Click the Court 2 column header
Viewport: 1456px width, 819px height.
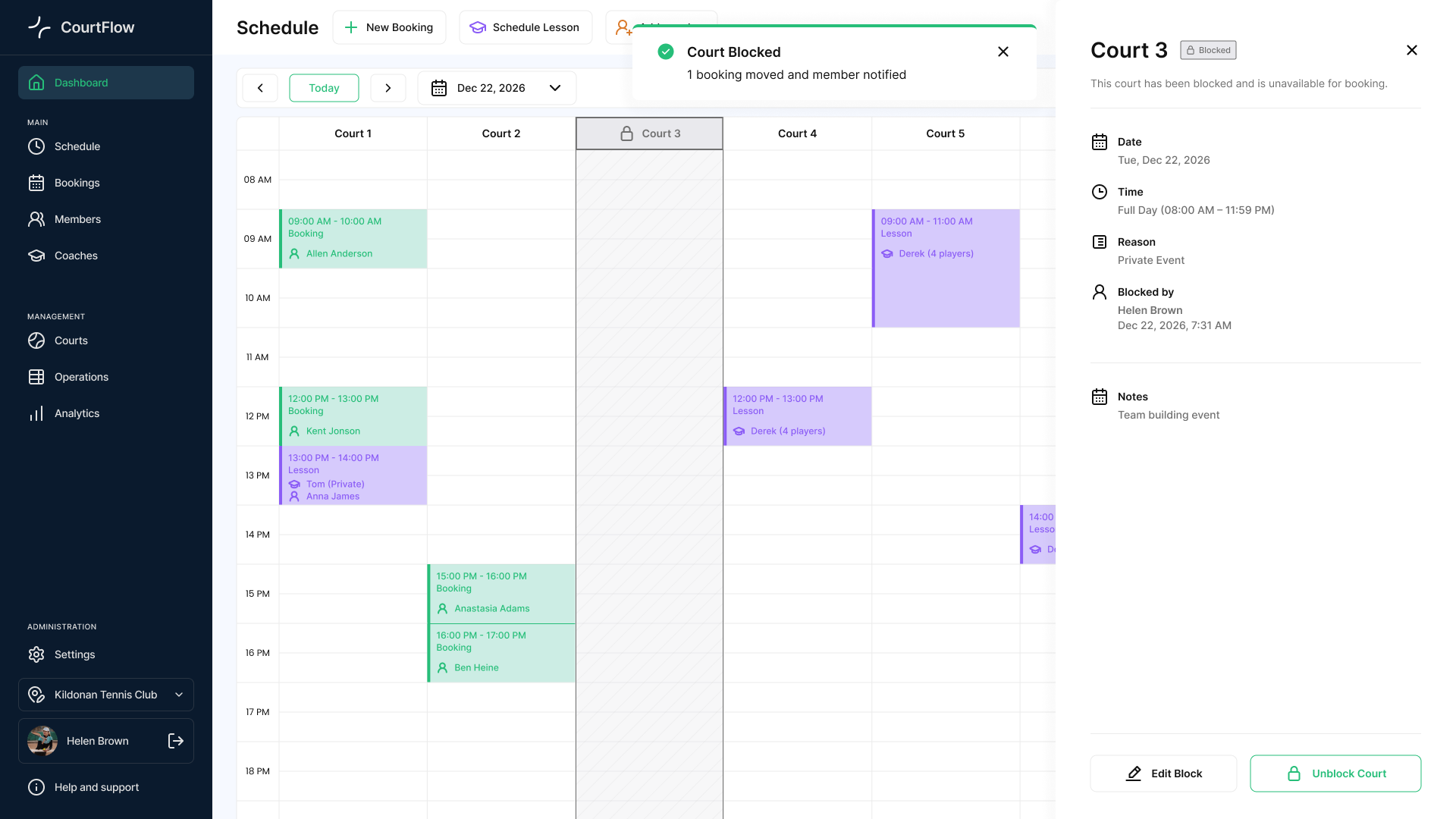click(501, 133)
